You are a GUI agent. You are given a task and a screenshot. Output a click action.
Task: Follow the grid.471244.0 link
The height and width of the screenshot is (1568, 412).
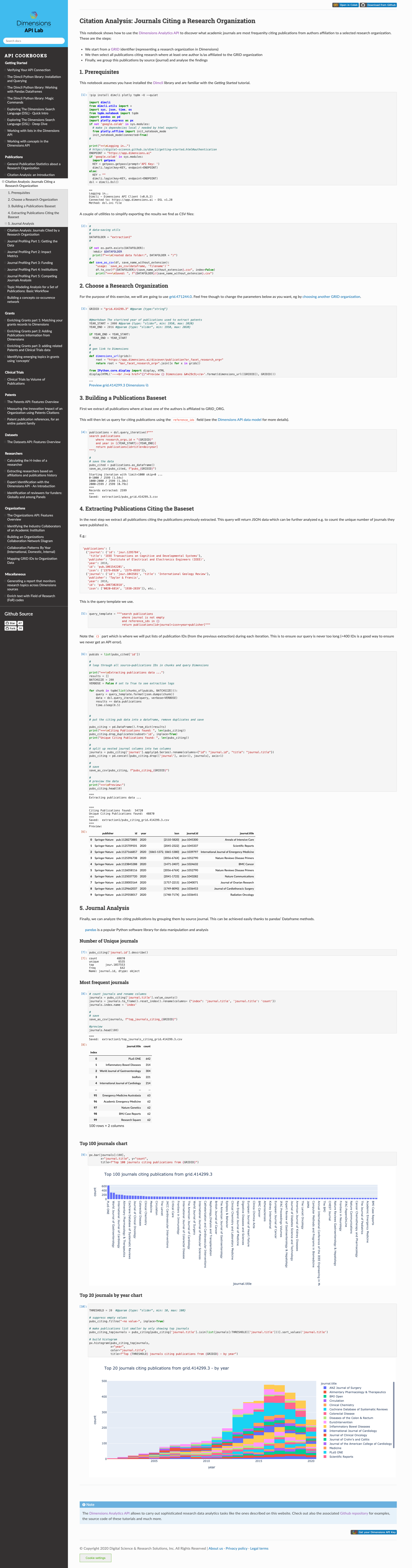(180, 297)
